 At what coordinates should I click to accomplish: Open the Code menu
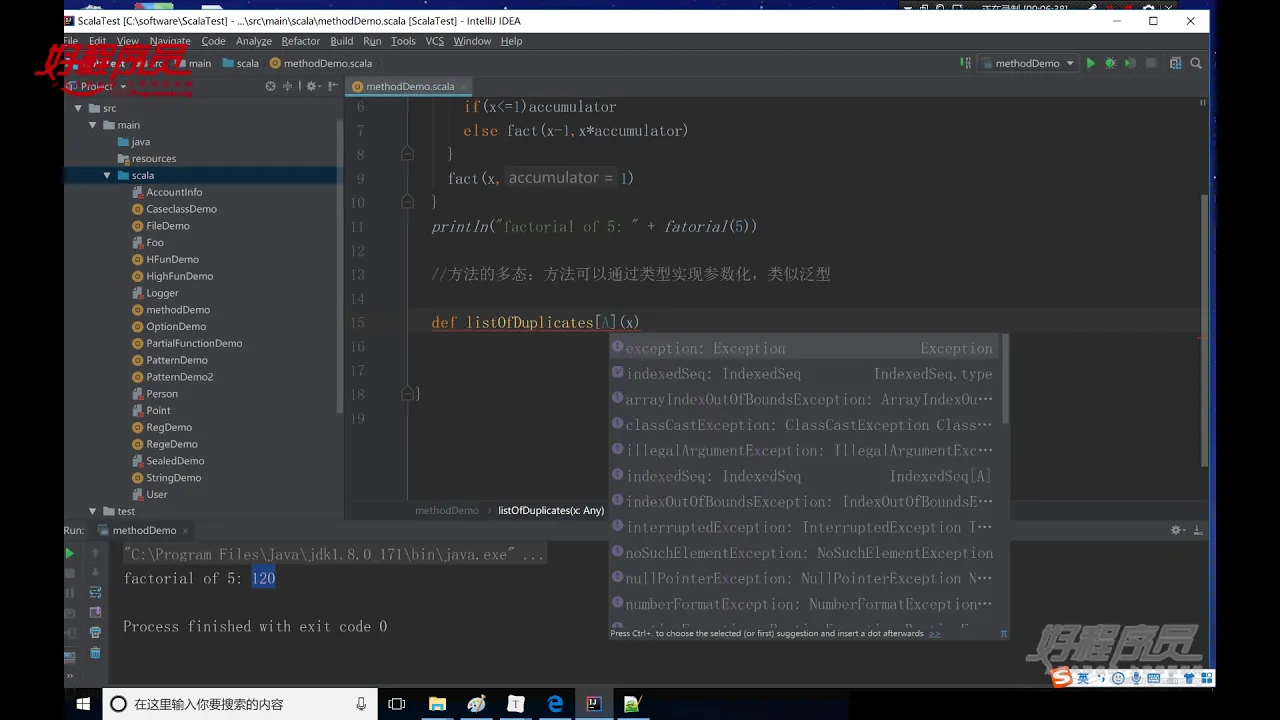coord(213,41)
